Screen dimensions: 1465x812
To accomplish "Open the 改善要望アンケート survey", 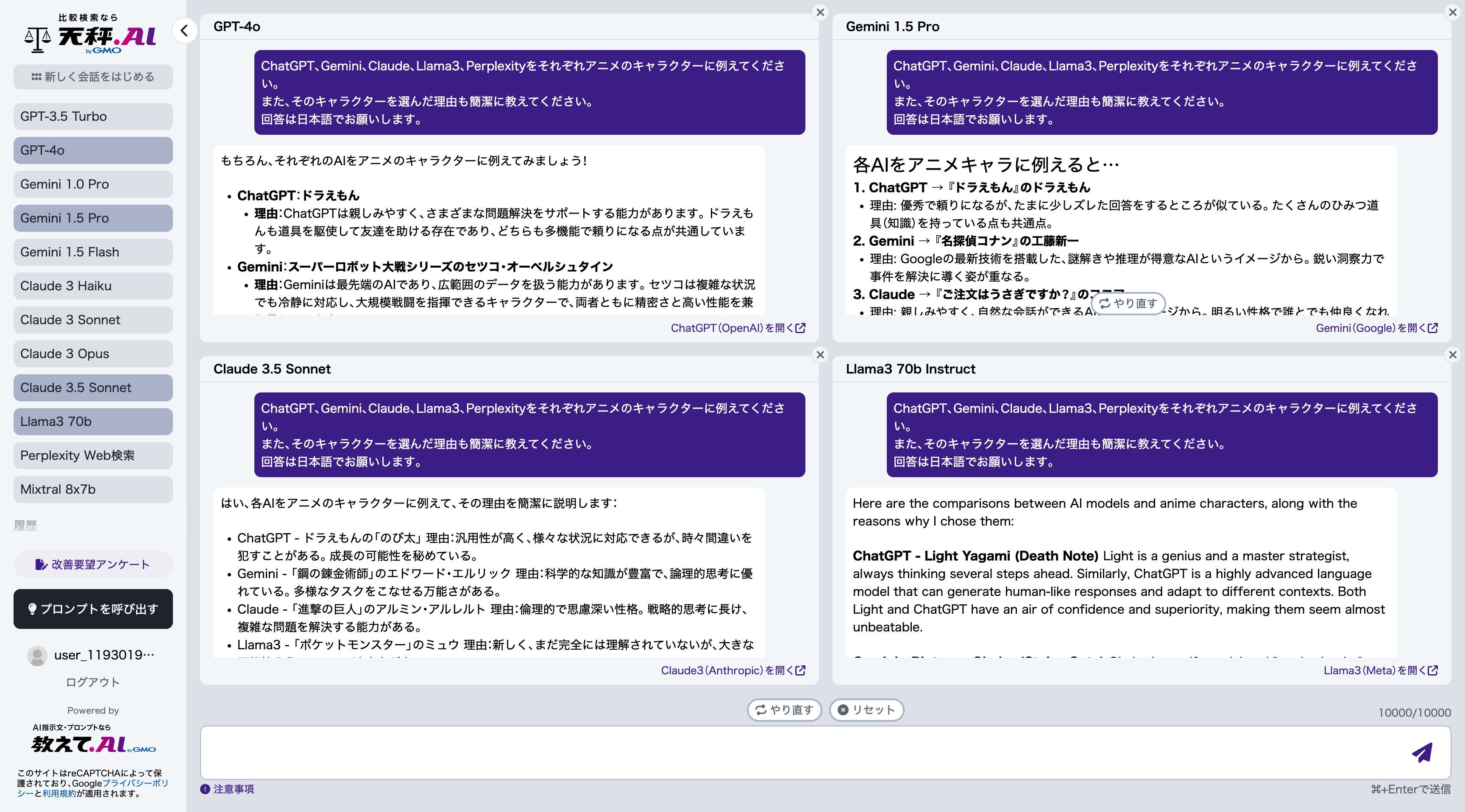I will click(x=93, y=564).
